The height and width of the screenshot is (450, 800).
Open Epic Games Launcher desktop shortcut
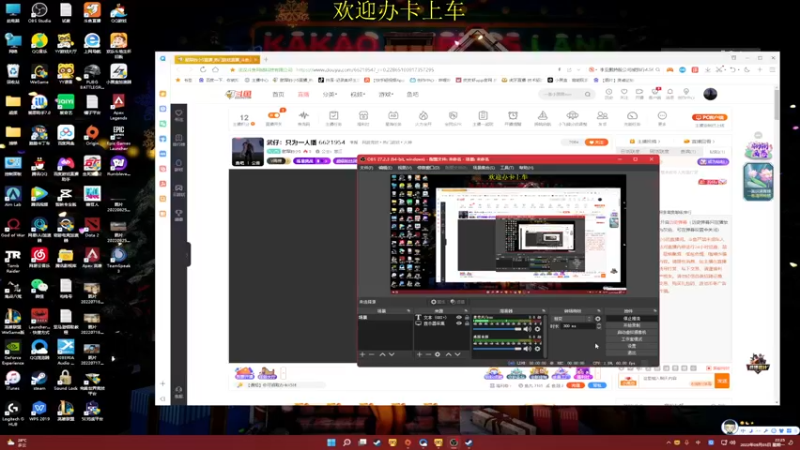tap(118, 137)
